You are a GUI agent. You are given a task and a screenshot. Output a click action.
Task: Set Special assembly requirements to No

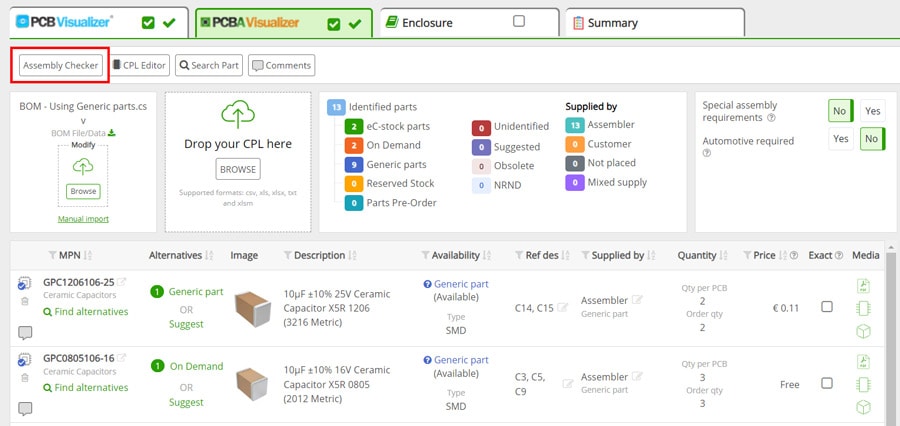tap(841, 111)
